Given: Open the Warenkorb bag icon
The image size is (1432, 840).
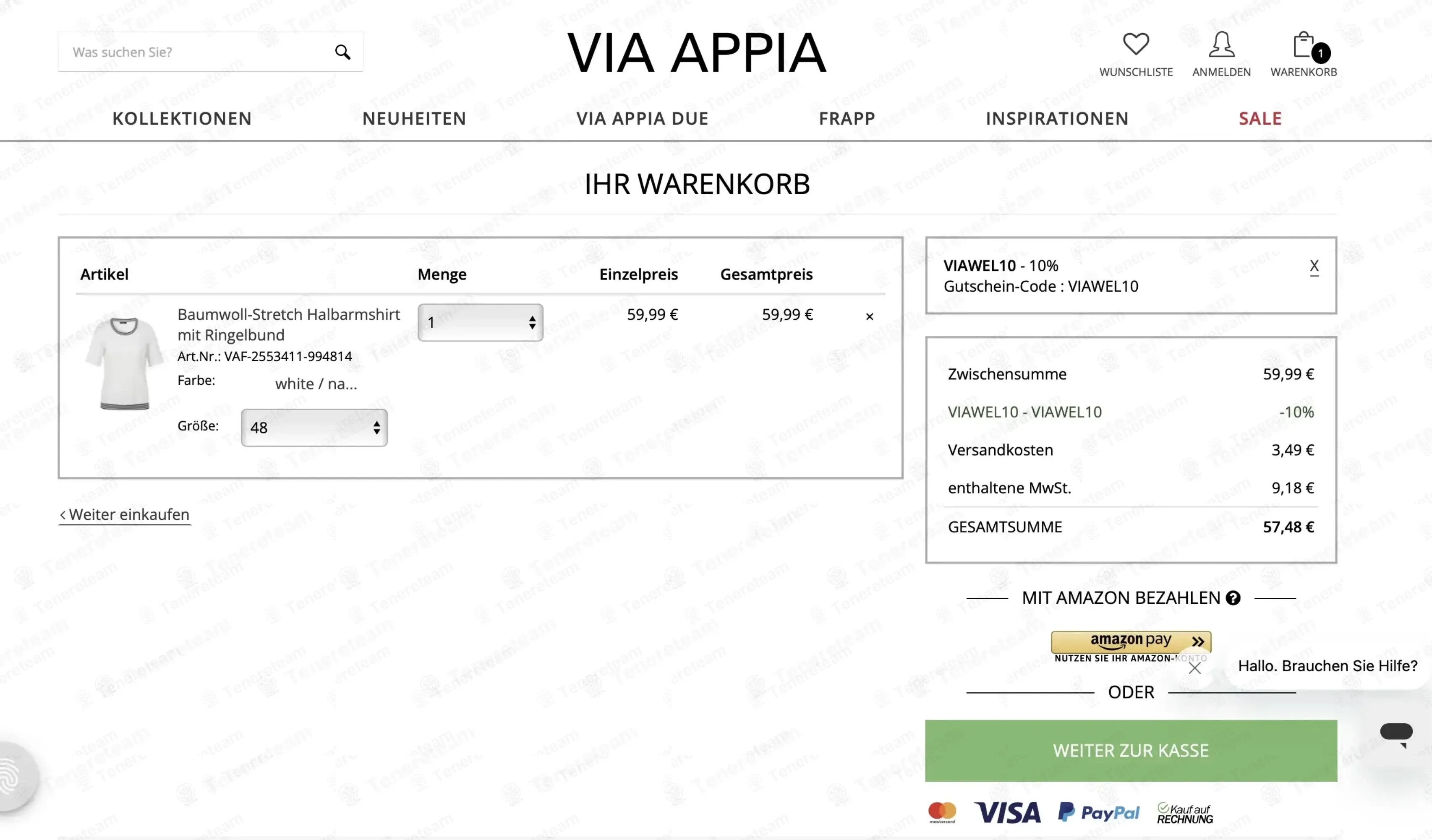Looking at the screenshot, I should pyautogui.click(x=1306, y=45).
